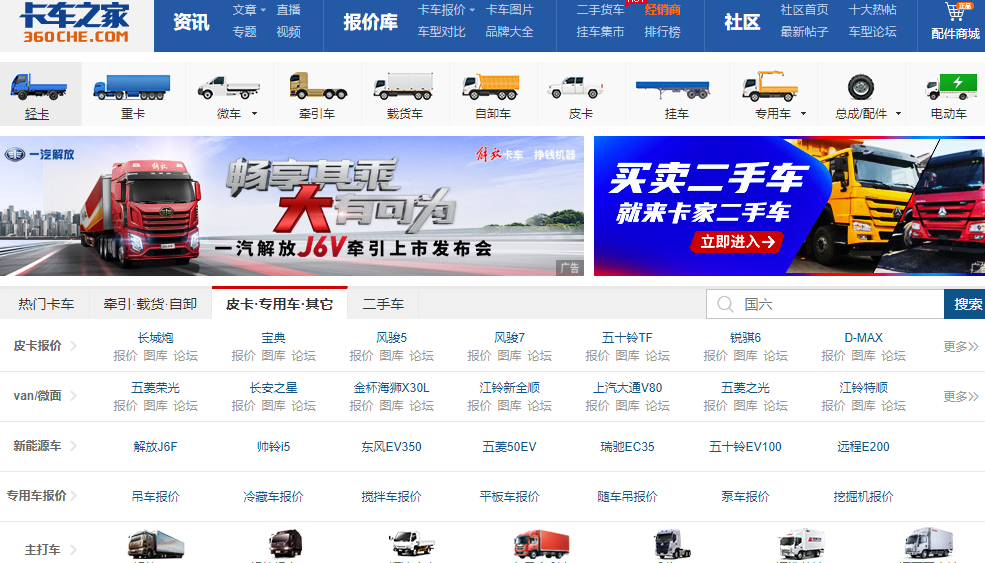The height and width of the screenshot is (563, 985).
Task: Open the 五十铃TF link
Action: point(627,338)
